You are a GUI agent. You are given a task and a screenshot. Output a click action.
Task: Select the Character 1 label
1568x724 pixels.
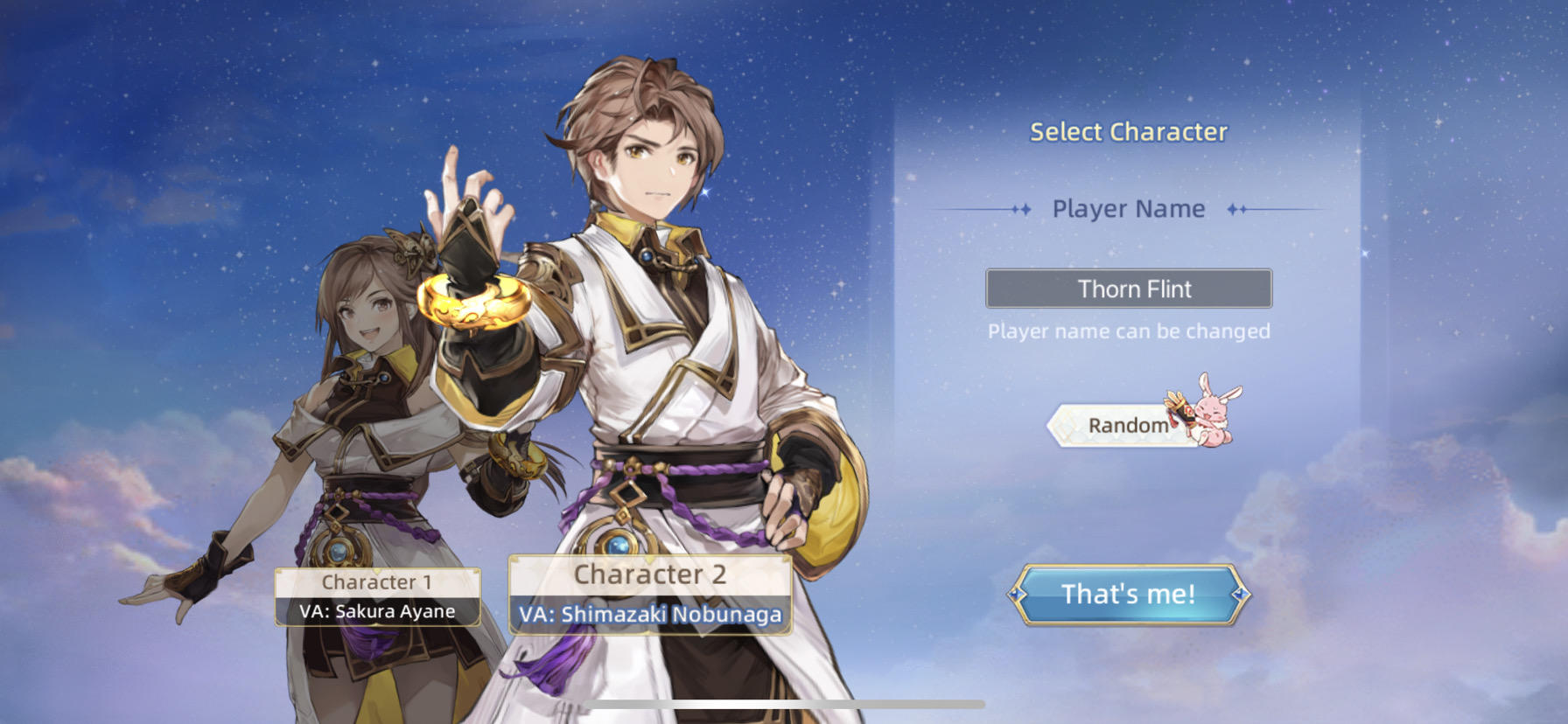pyautogui.click(x=377, y=581)
